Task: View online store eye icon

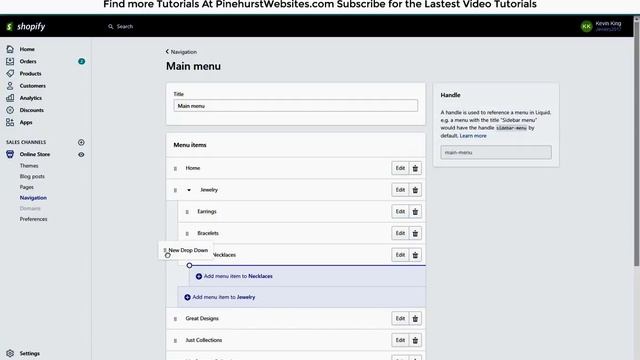Action: point(81,155)
